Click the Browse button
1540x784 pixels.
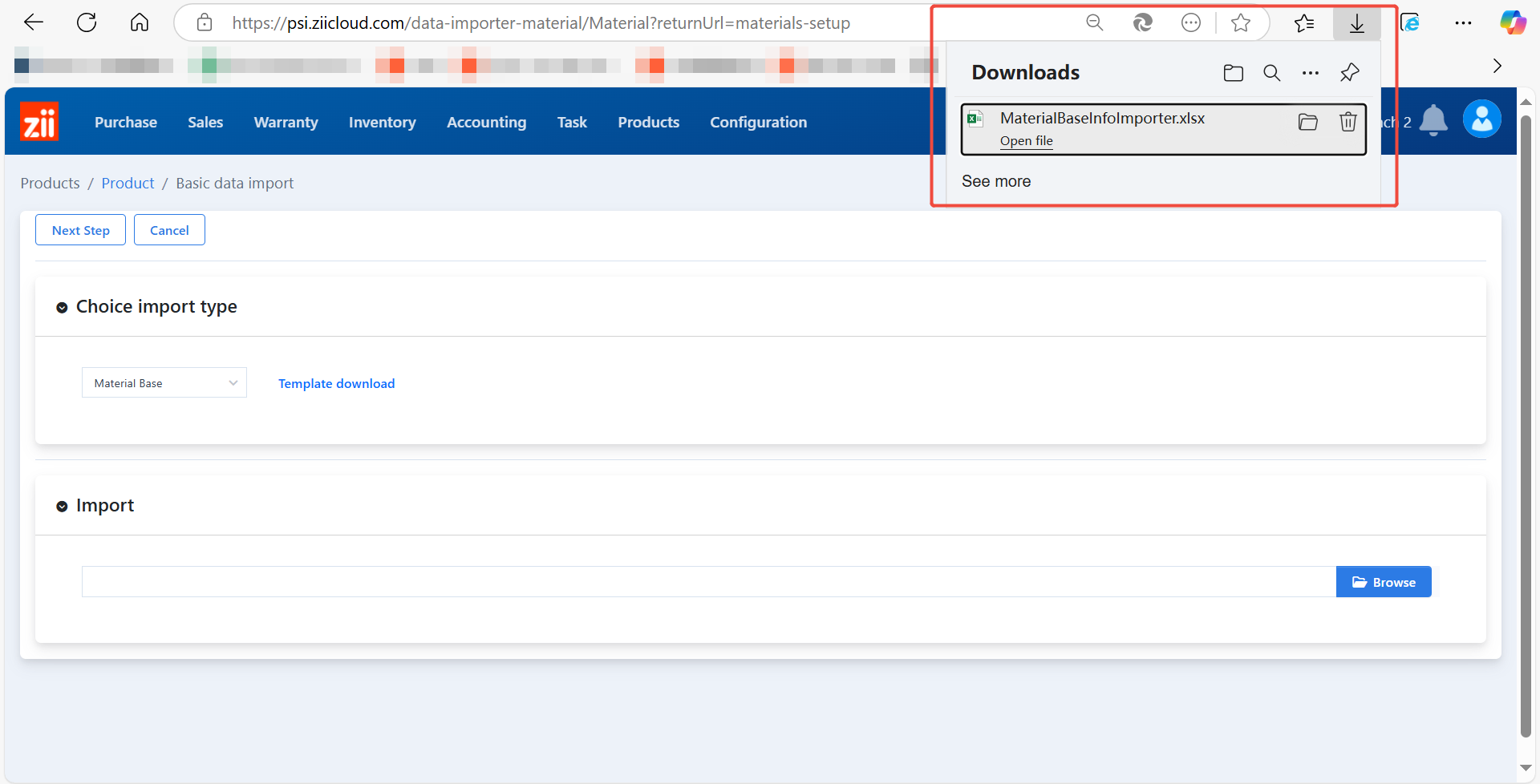click(1383, 582)
